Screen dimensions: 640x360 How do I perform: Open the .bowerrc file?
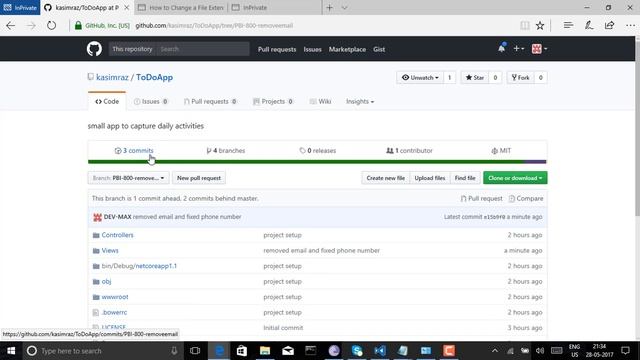click(x=114, y=313)
